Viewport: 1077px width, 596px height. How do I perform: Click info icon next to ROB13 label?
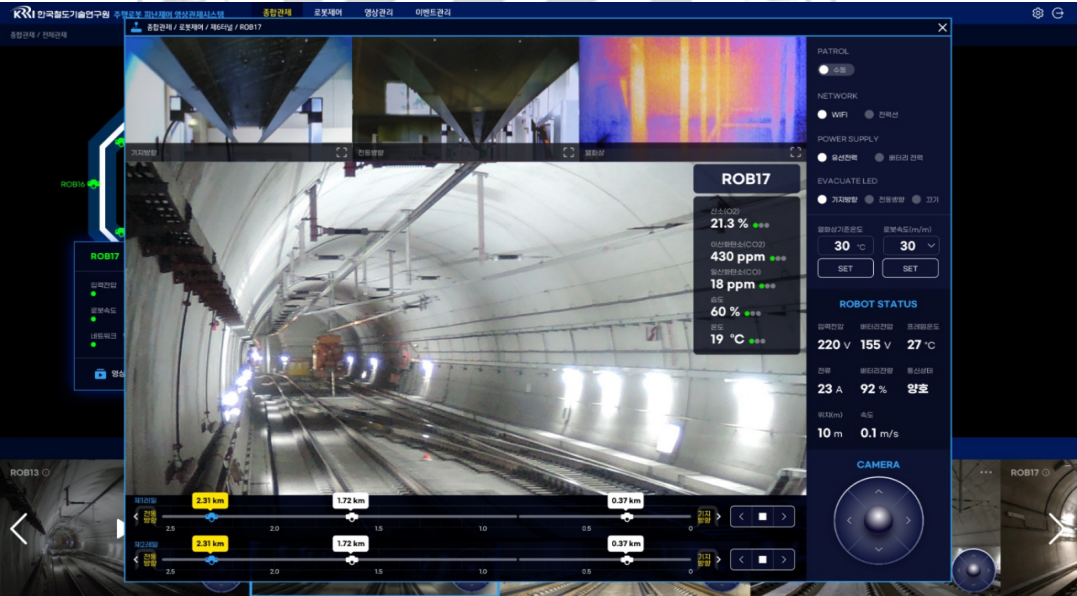(x=46, y=472)
